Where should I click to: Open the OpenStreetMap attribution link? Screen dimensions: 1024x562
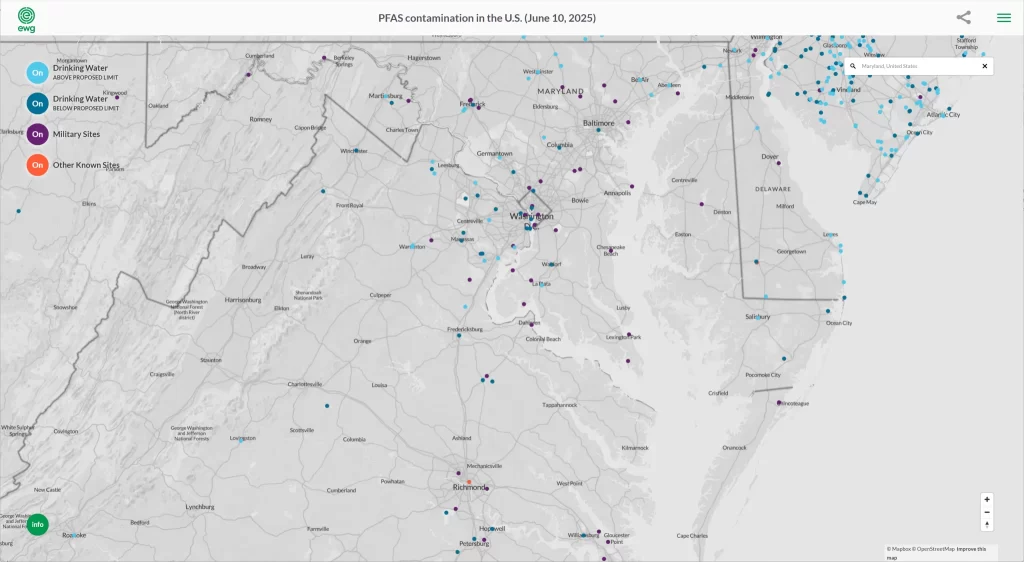point(935,549)
